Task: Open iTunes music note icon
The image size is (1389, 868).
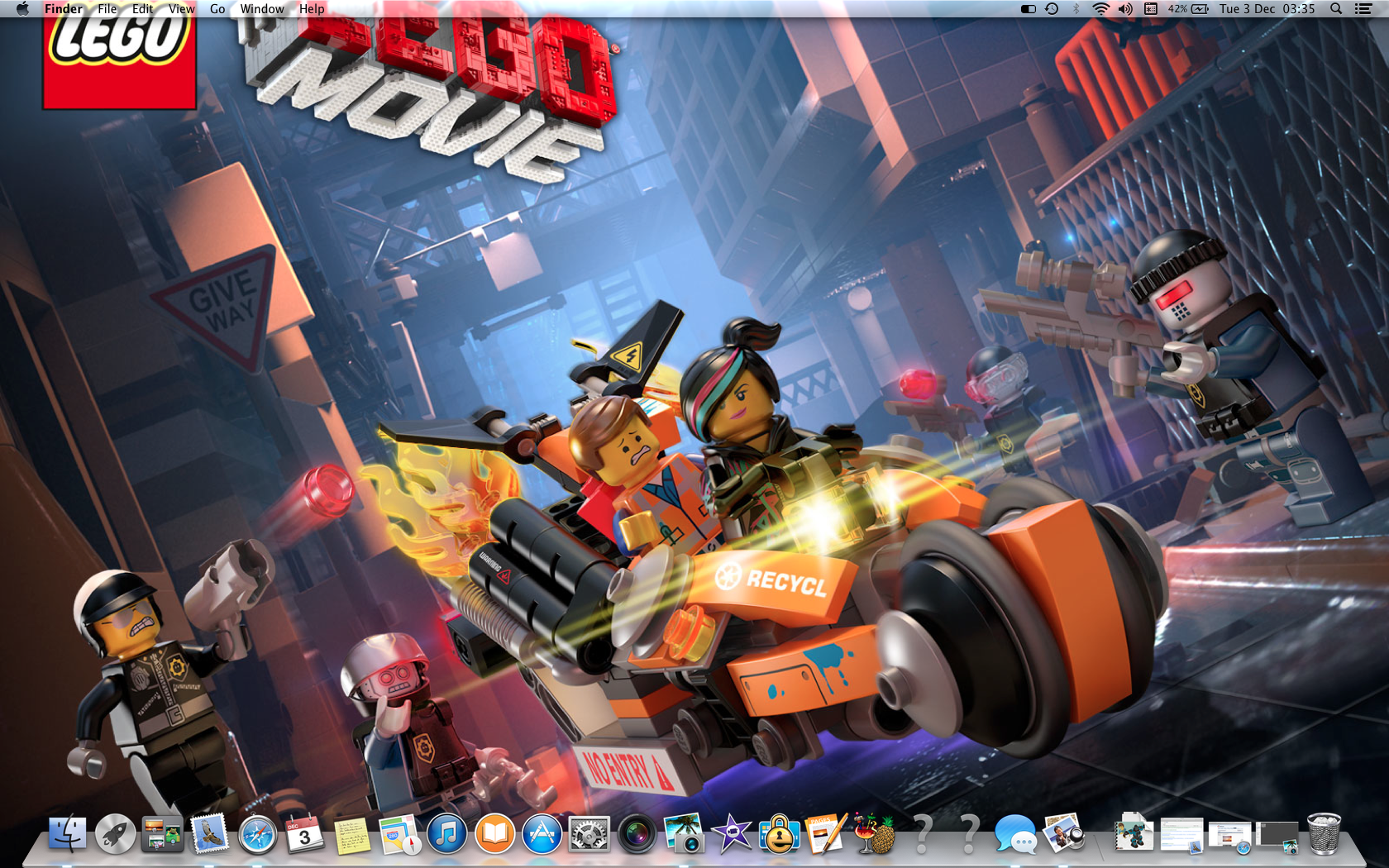Action: pyautogui.click(x=447, y=833)
